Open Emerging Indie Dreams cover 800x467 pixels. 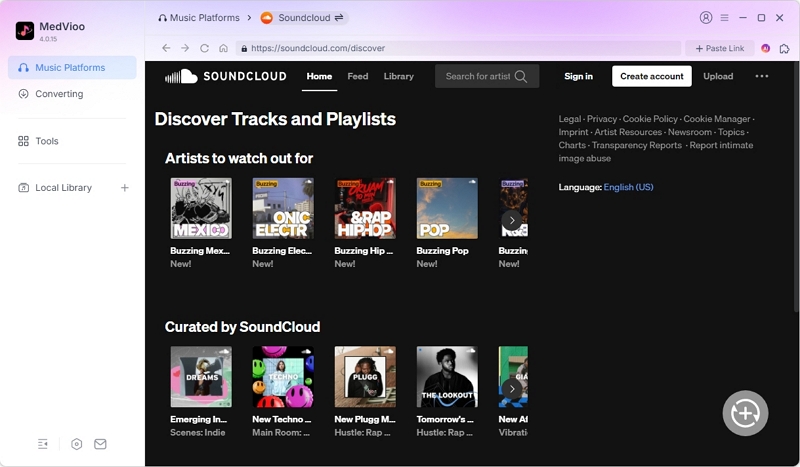click(x=201, y=377)
